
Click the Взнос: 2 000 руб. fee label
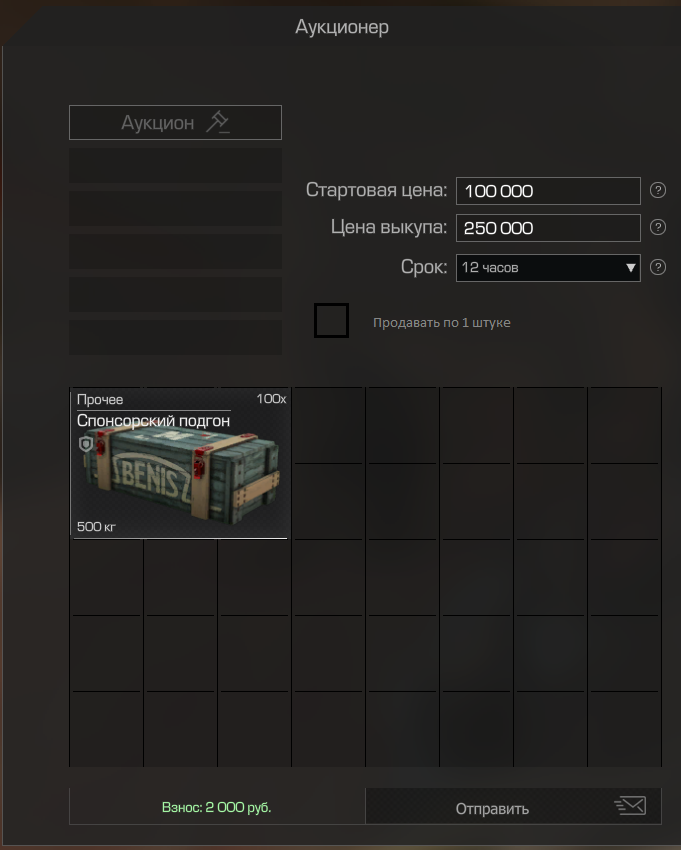[x=216, y=807]
